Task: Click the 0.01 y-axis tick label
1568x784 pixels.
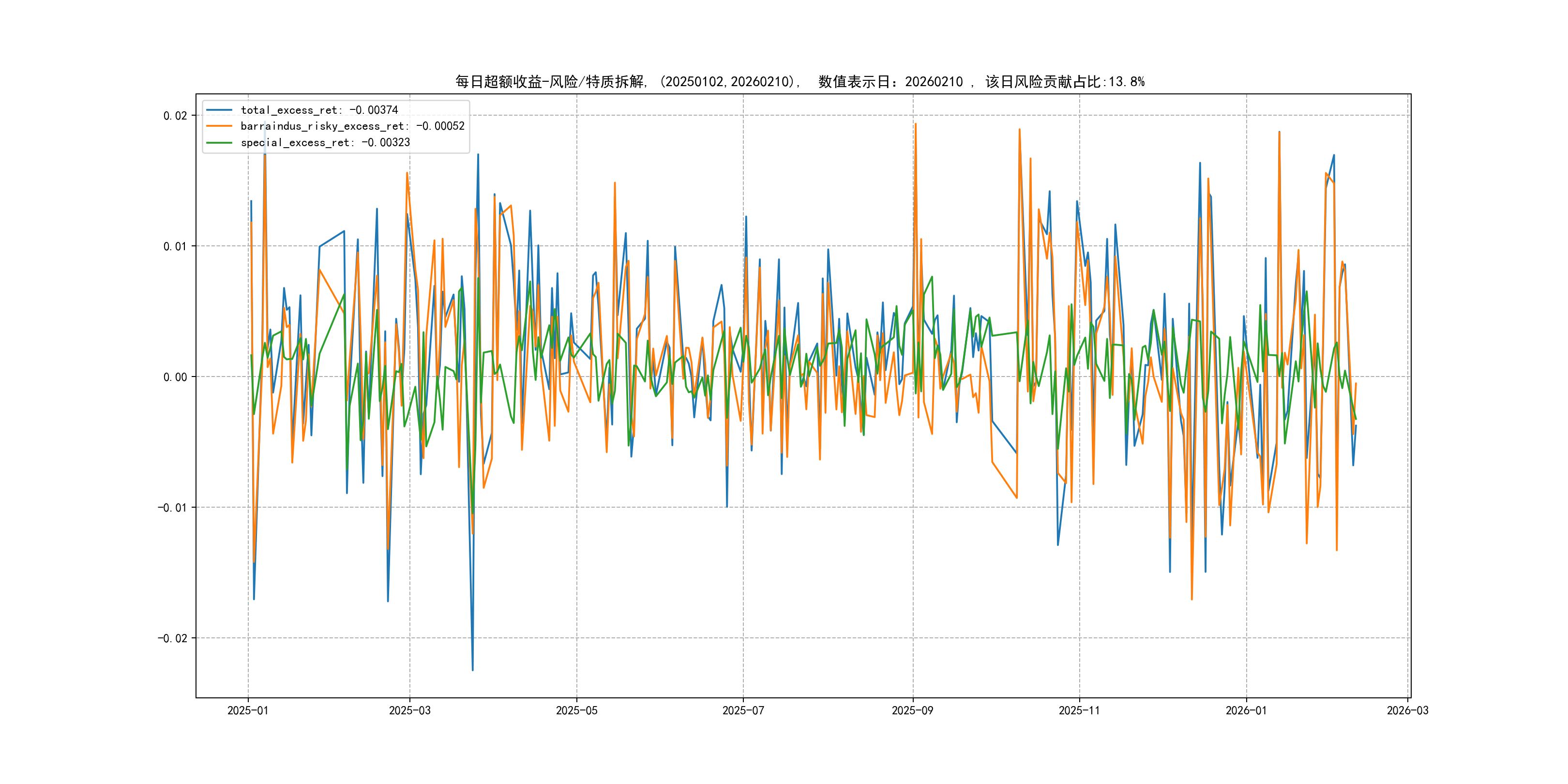Action: click(x=175, y=246)
